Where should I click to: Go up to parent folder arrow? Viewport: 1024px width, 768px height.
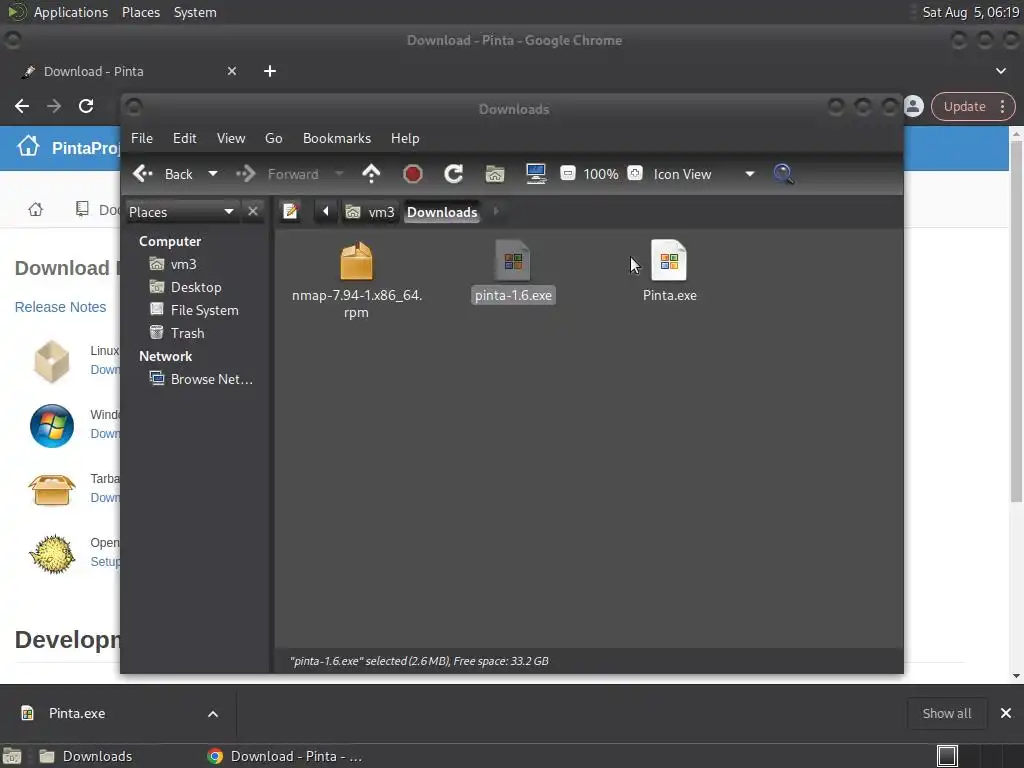point(371,174)
